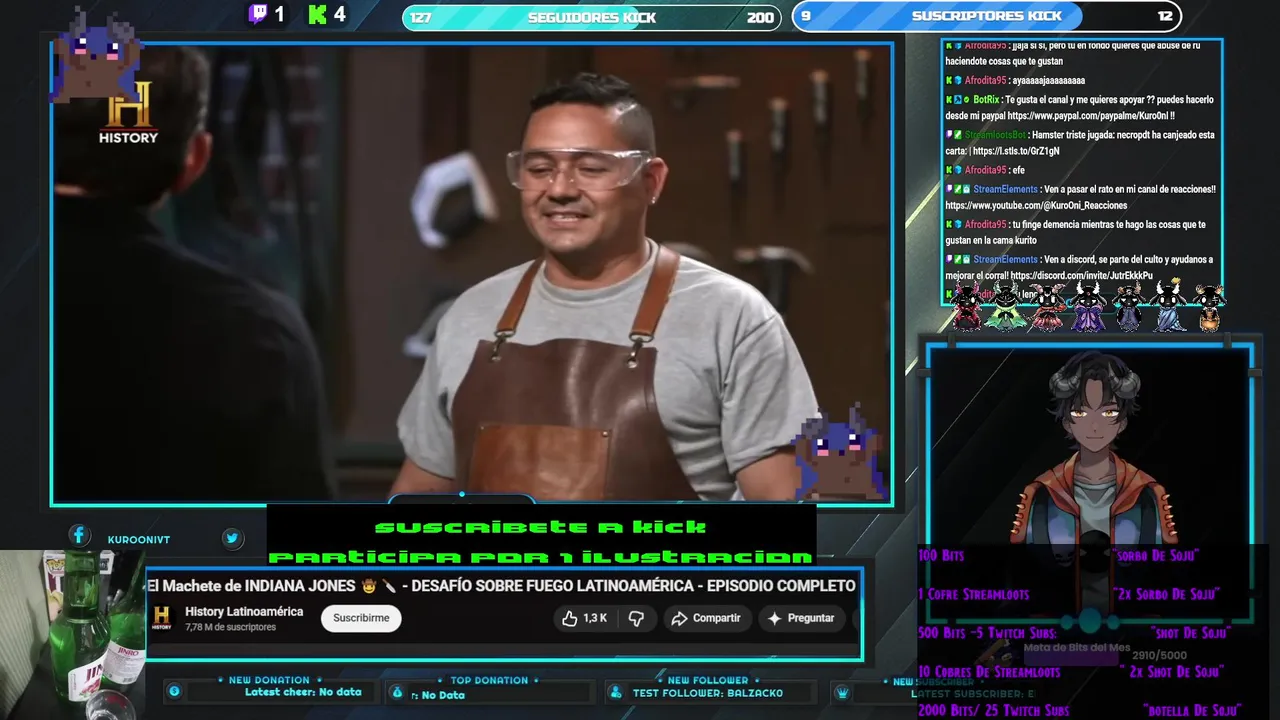The width and height of the screenshot is (1280, 720).
Task: Open the l.stls.to/GrZ1gN link in chat
Action: tap(1014, 151)
